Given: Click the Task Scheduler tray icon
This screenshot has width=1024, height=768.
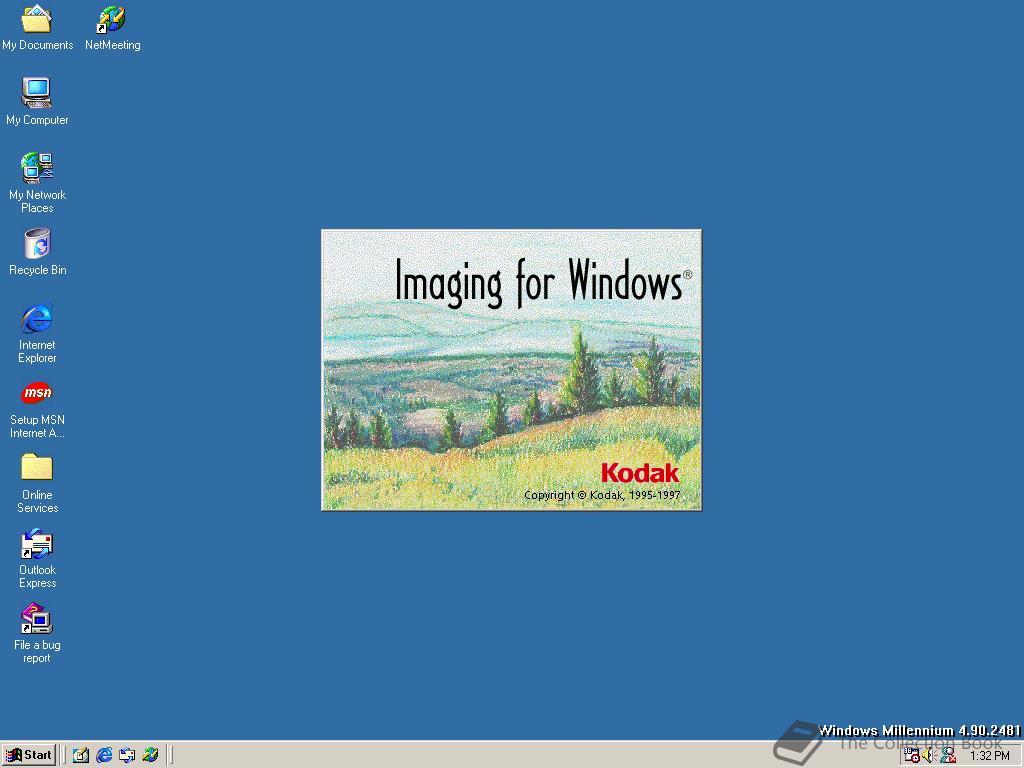Looking at the screenshot, I should 911,755.
